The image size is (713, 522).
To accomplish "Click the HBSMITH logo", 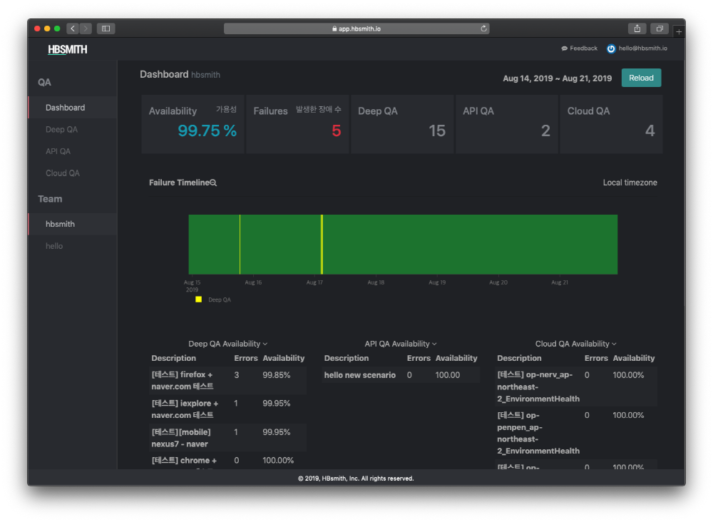I will coord(67,49).
